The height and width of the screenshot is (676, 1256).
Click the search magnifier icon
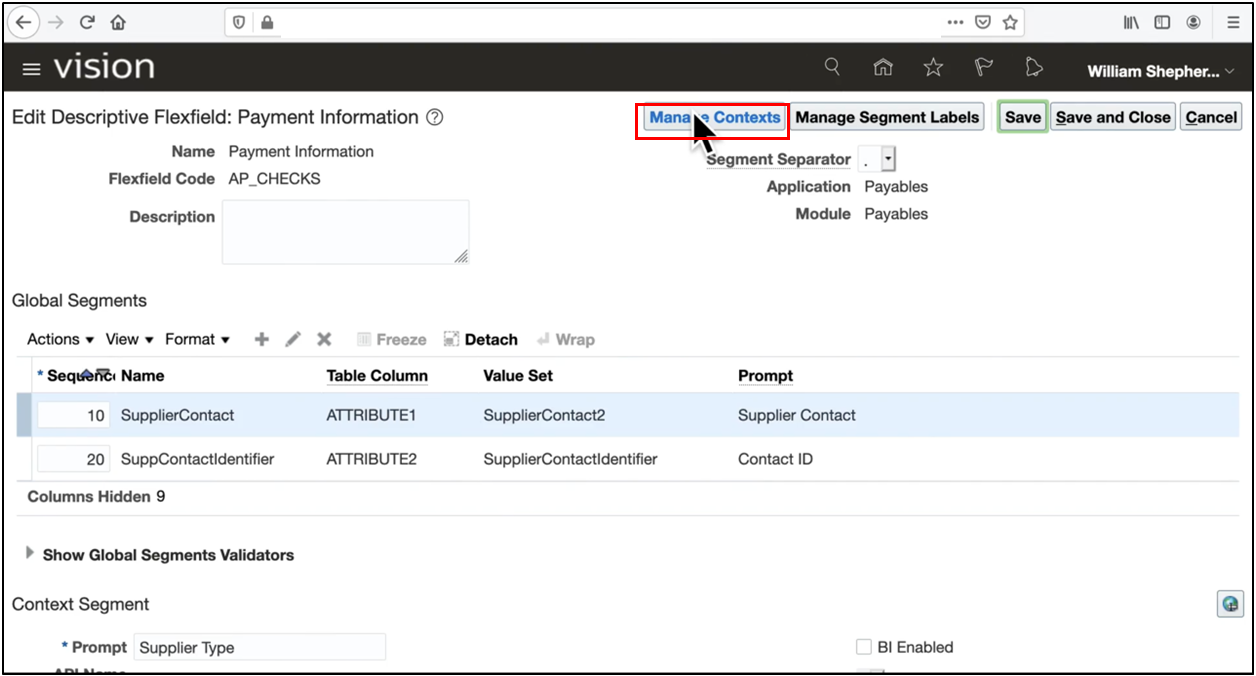pos(832,67)
